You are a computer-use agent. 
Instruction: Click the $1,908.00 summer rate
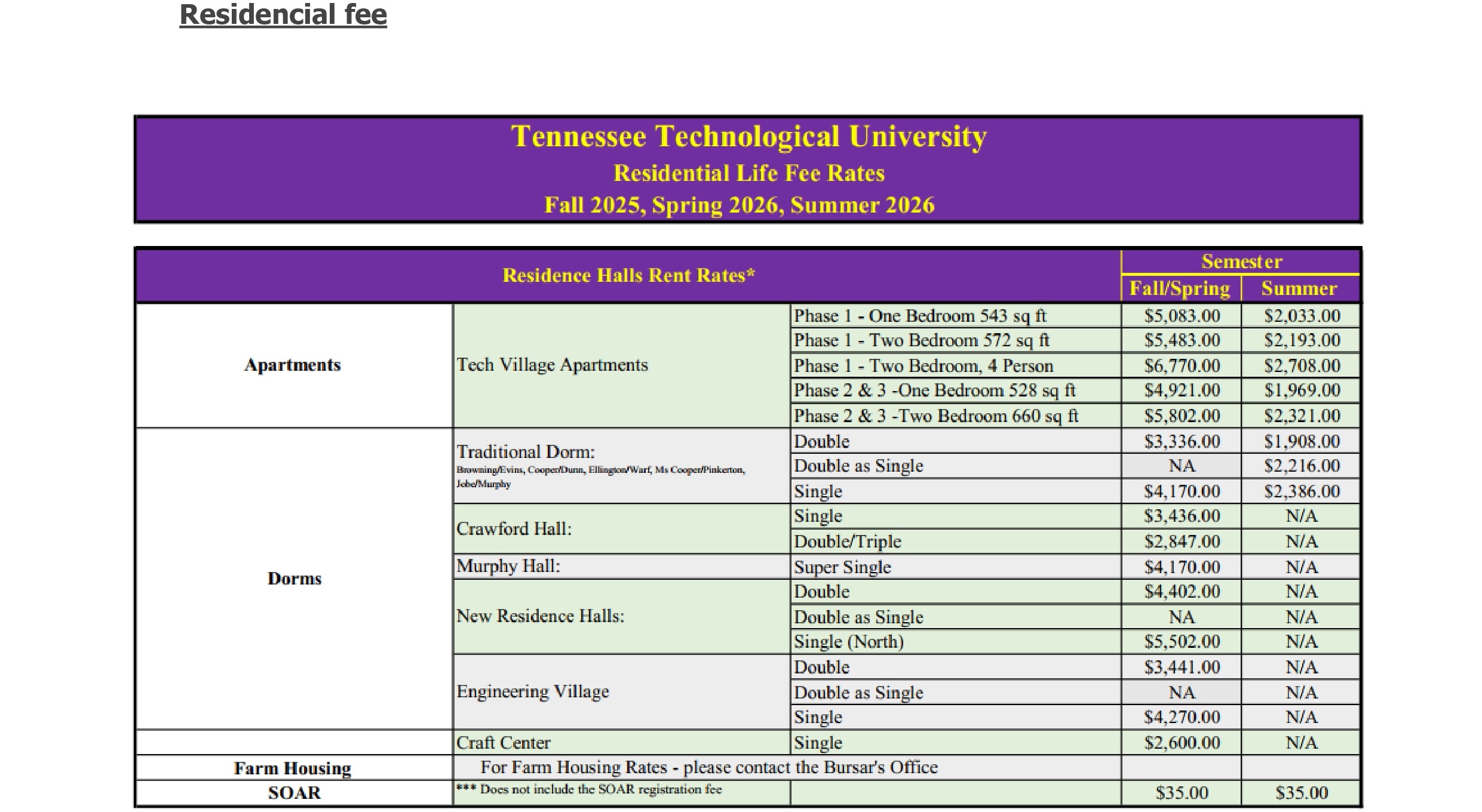[x=1302, y=441]
